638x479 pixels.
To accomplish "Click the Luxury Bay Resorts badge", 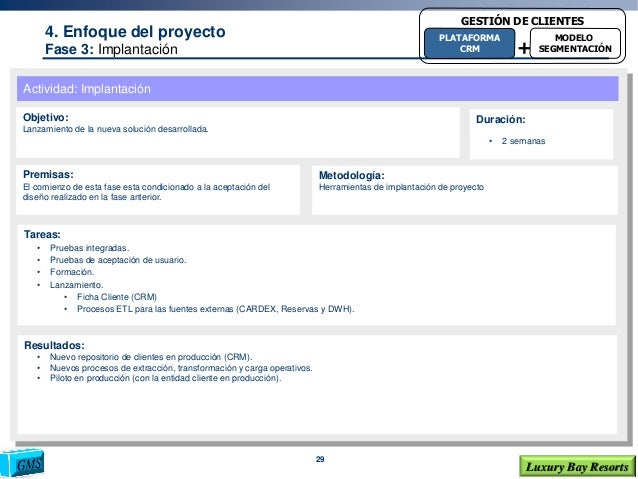I will [577, 466].
